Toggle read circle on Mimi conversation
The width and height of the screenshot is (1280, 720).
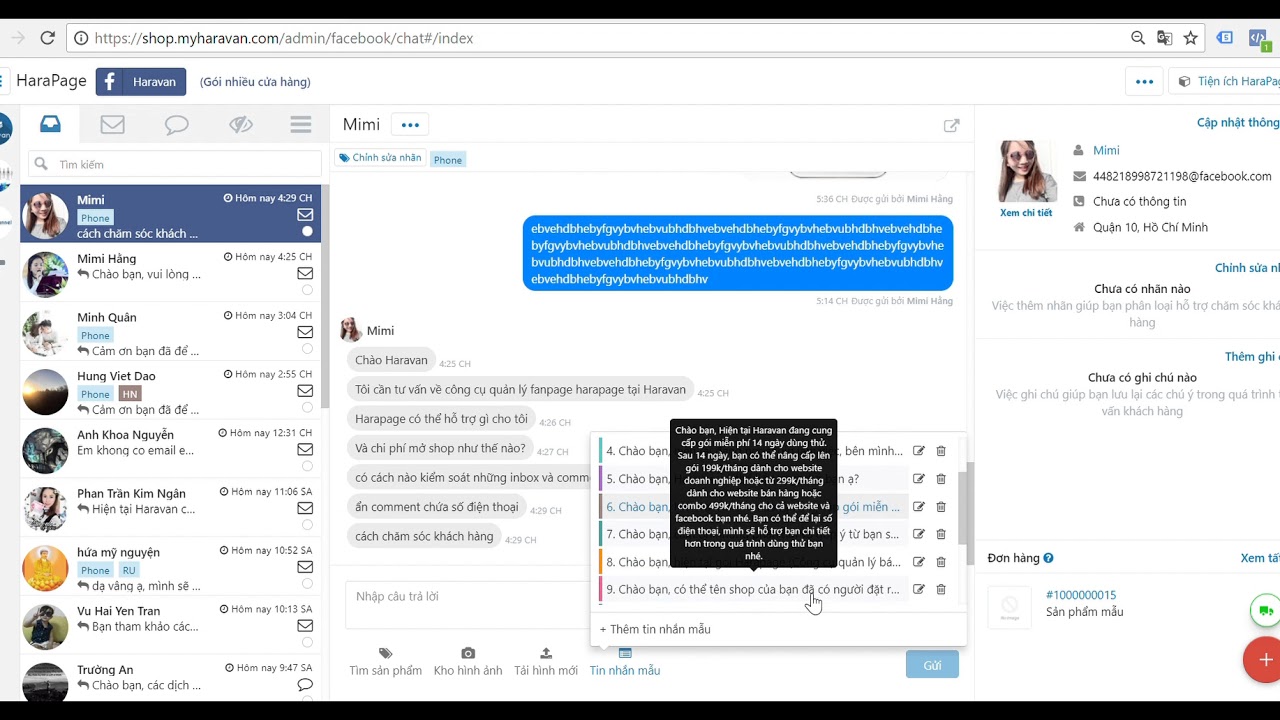pos(307,231)
